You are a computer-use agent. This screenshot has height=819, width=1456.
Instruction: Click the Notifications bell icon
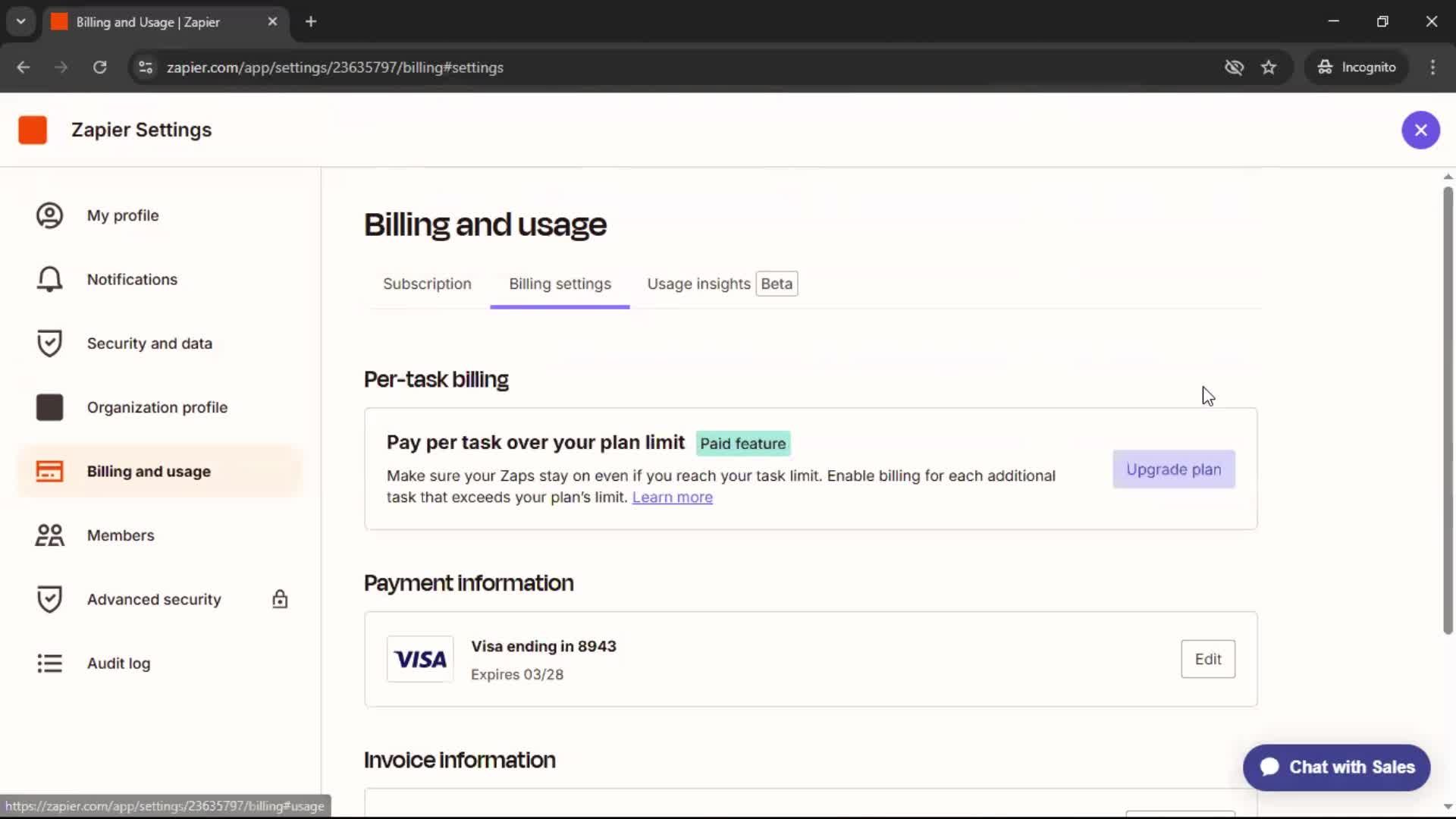coord(49,279)
